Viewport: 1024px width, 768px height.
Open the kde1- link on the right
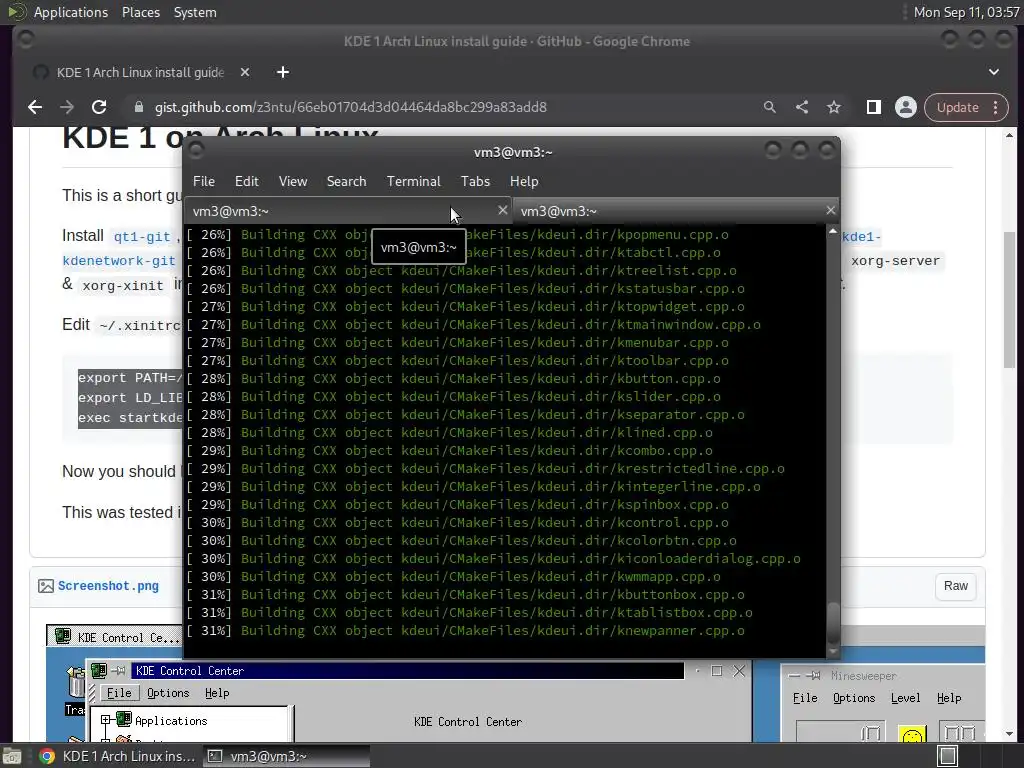861,236
